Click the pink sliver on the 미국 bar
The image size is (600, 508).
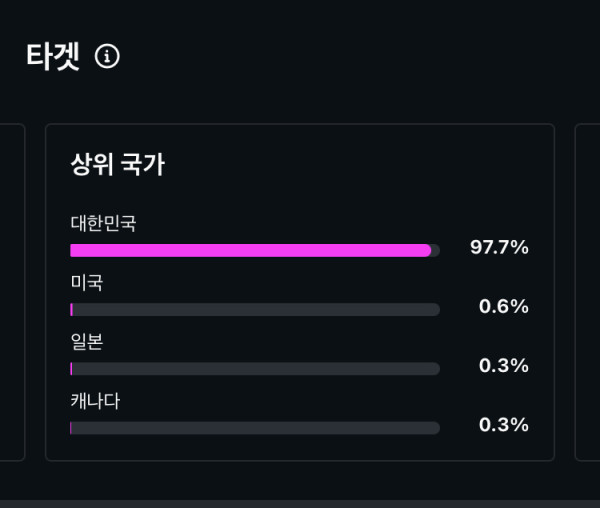pyautogui.click(x=72, y=309)
